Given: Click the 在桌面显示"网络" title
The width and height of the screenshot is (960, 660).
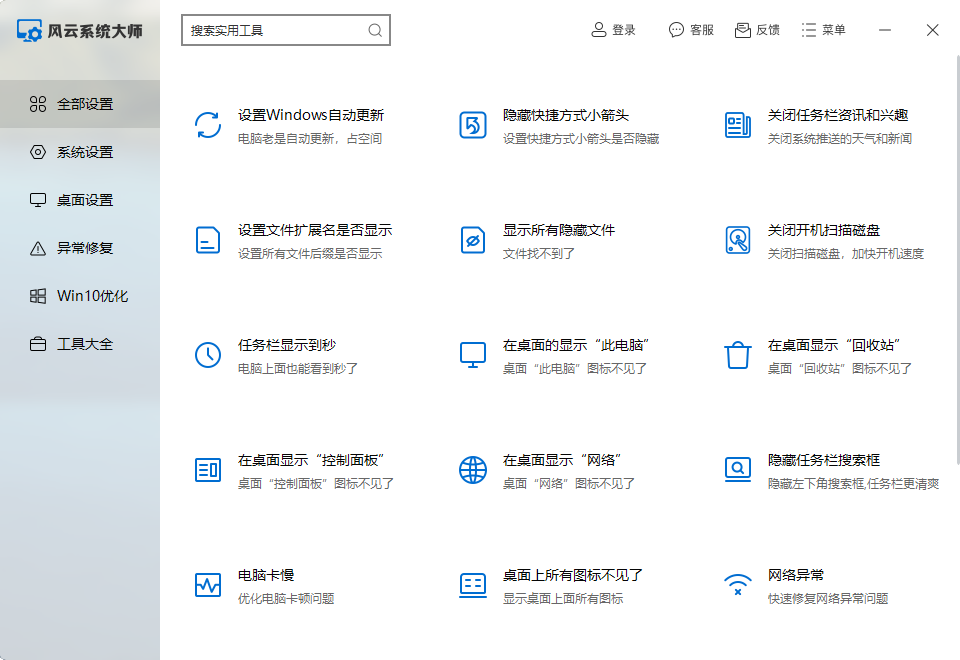Looking at the screenshot, I should point(562,460).
